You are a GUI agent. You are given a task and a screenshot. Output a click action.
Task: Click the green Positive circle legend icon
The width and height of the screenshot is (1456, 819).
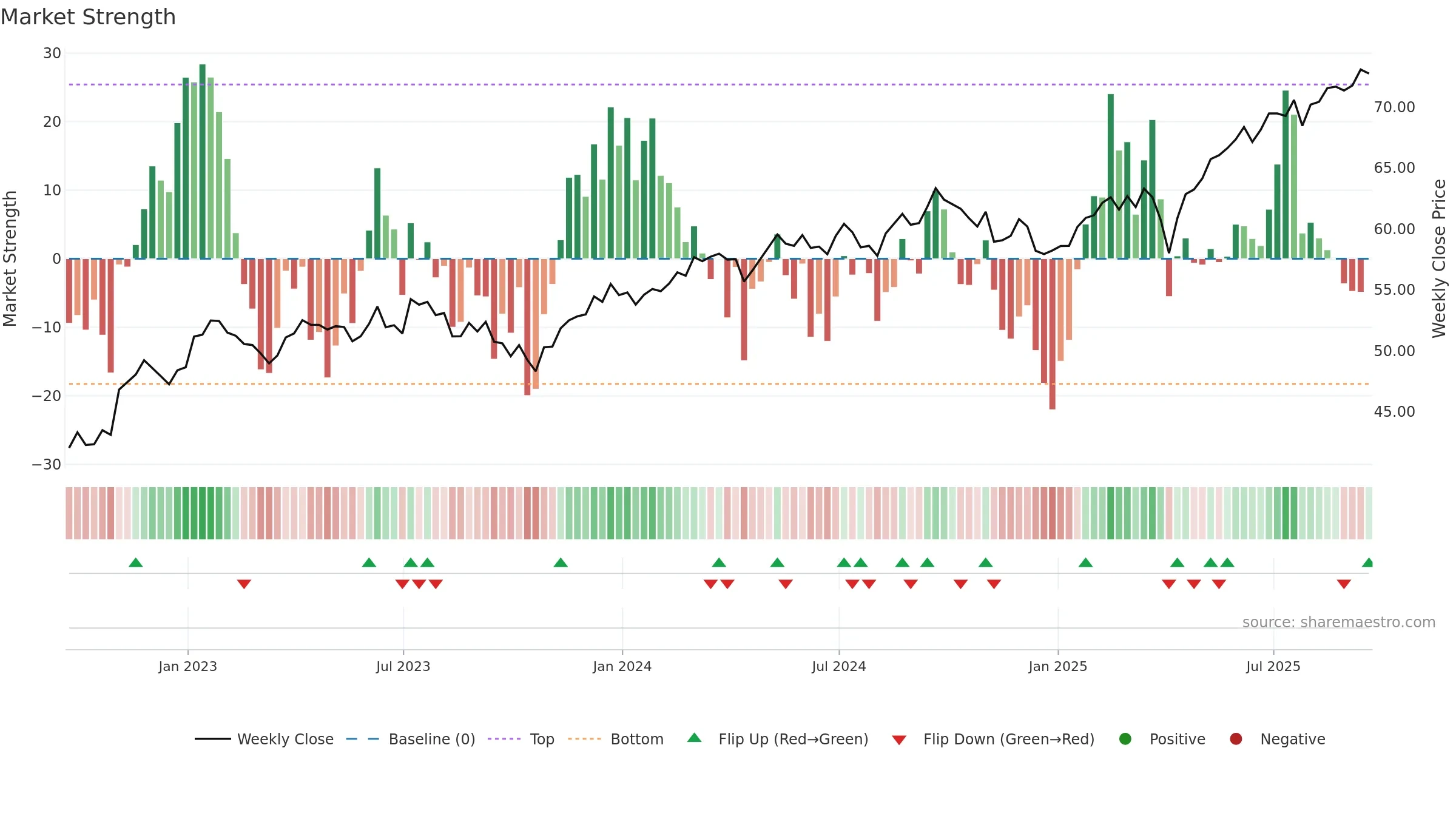pos(1125,739)
